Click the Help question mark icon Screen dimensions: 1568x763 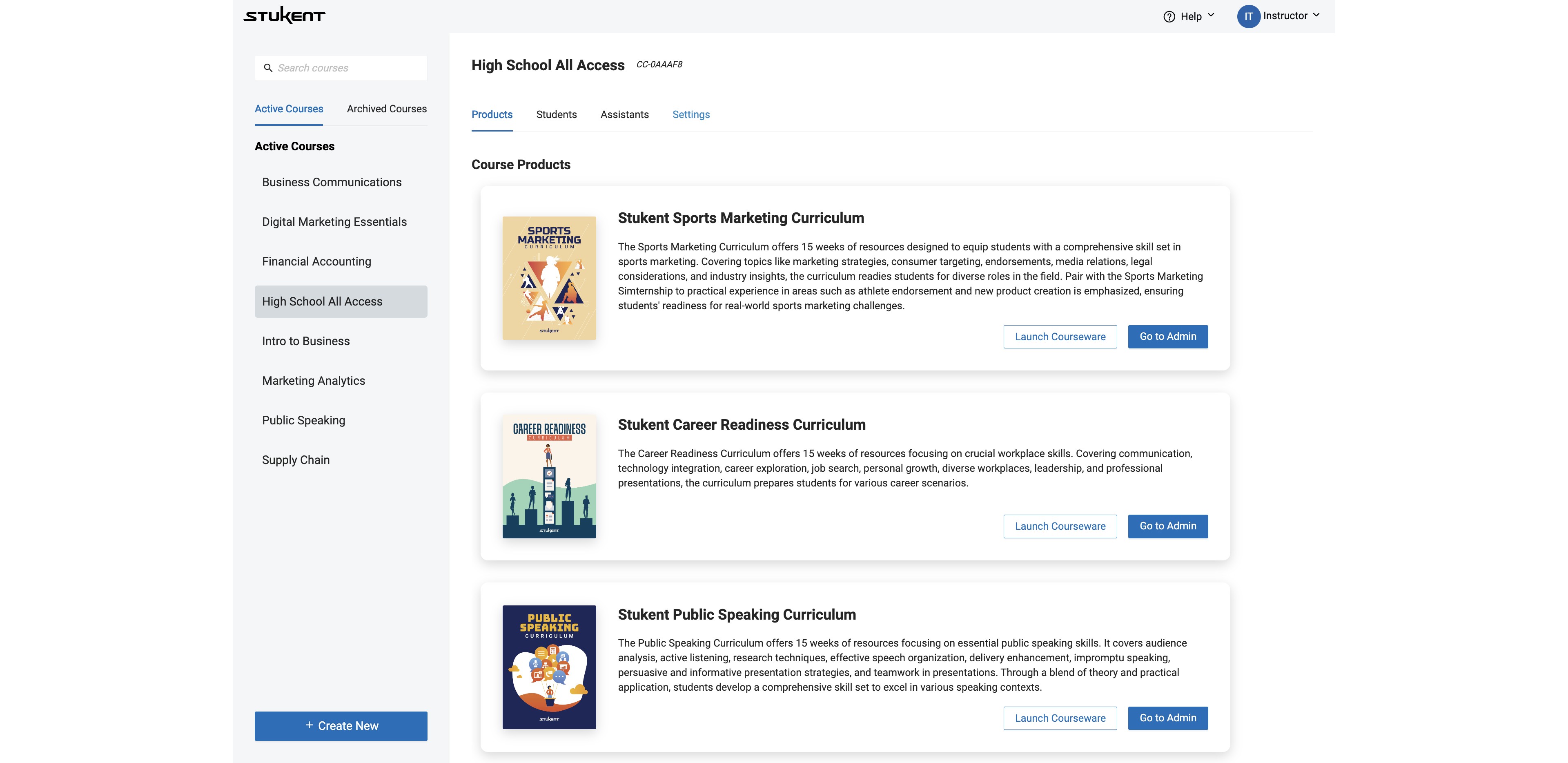point(1169,16)
